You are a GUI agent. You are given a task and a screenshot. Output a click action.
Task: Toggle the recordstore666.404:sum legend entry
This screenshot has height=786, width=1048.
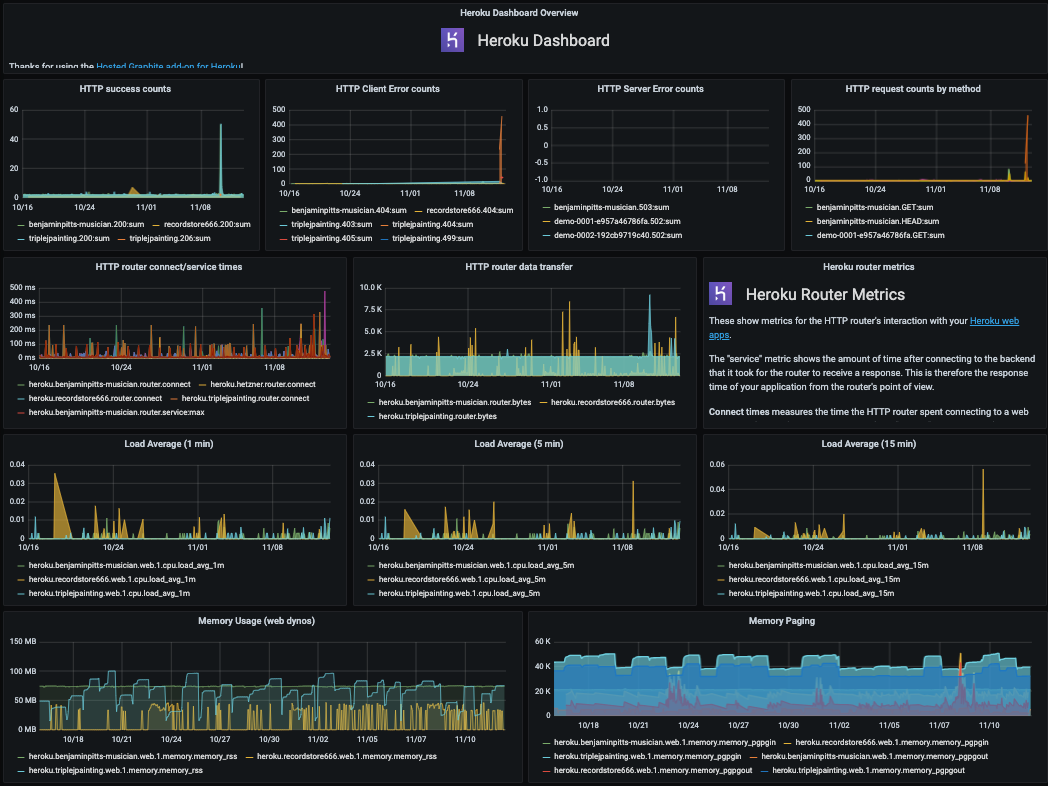point(470,211)
